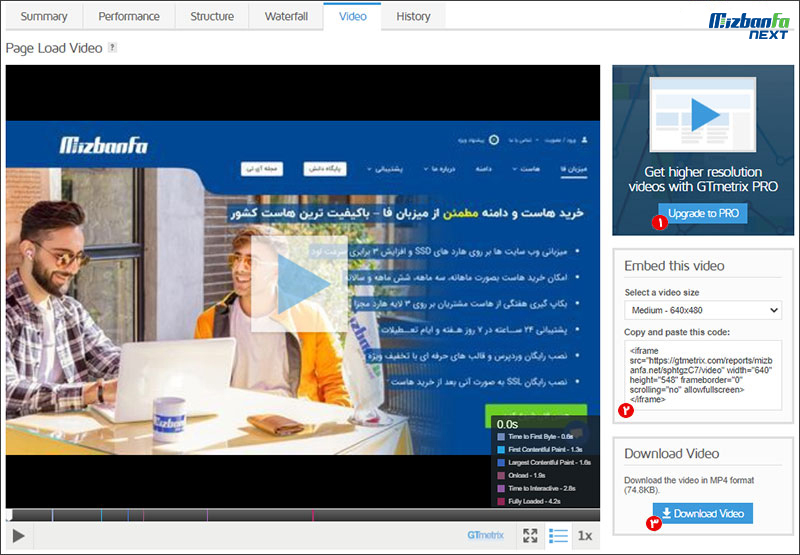
Task: Go to the Structure tab
Action: coord(212,16)
